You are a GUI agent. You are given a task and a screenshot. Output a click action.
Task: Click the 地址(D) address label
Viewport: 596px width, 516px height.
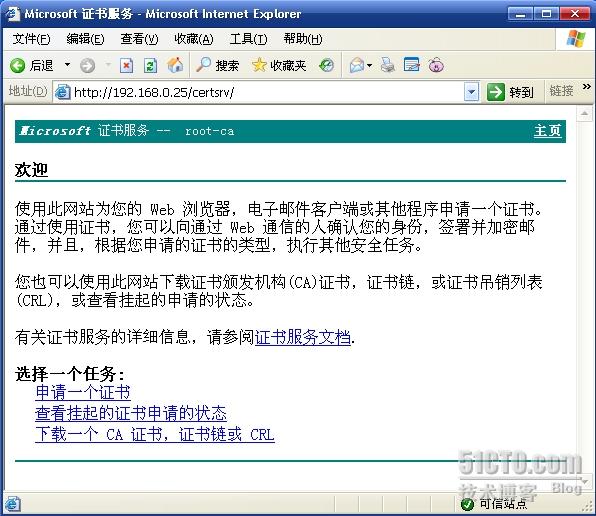pos(28,91)
